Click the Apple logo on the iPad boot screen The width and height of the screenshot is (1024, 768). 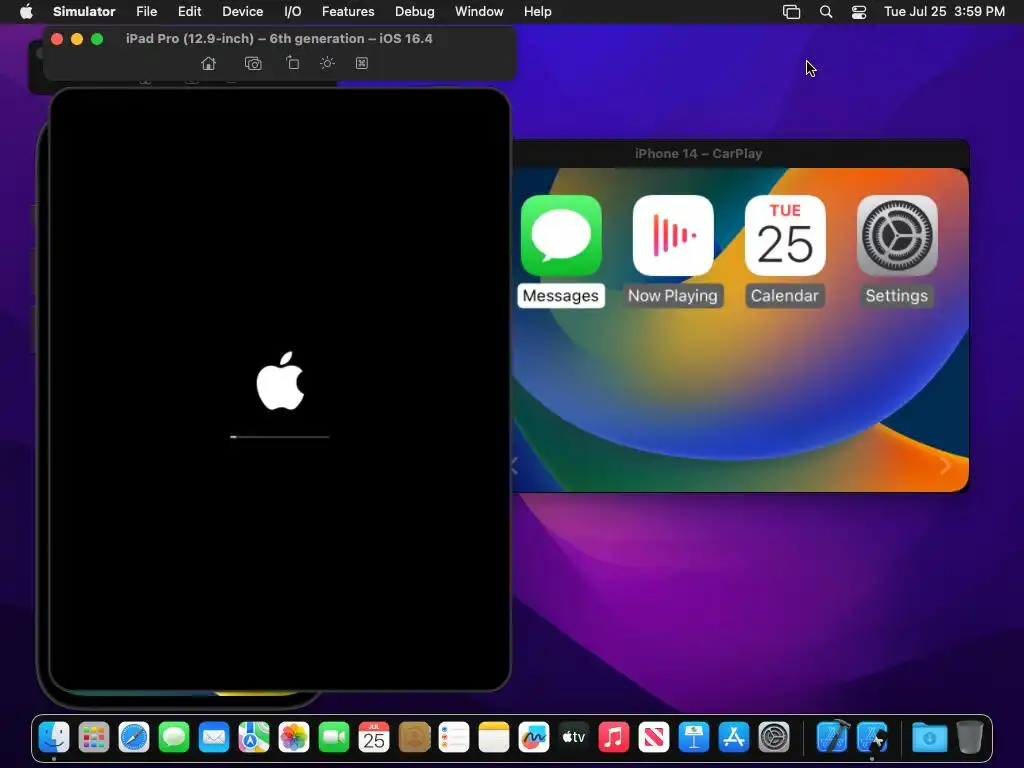280,381
